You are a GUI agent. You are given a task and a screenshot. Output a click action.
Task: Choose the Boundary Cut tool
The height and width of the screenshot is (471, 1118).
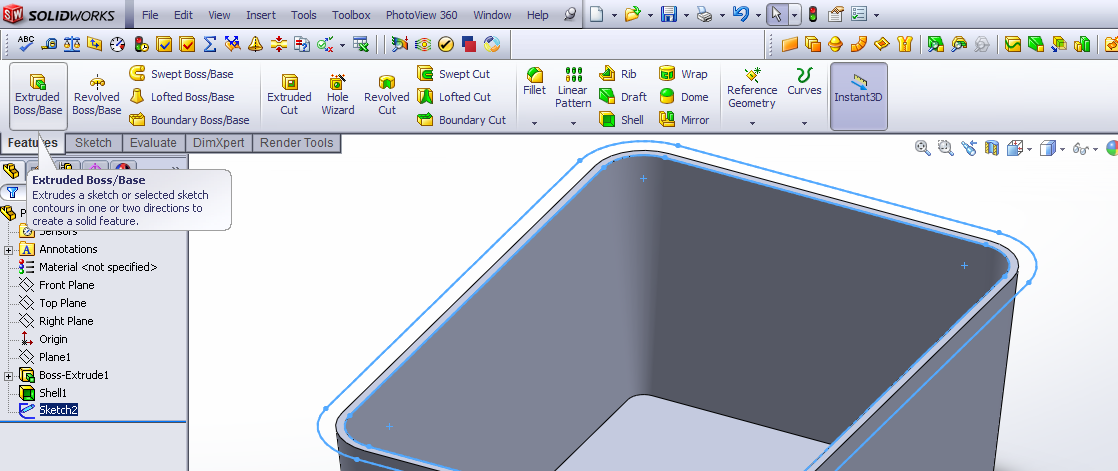pyautogui.click(x=461, y=120)
